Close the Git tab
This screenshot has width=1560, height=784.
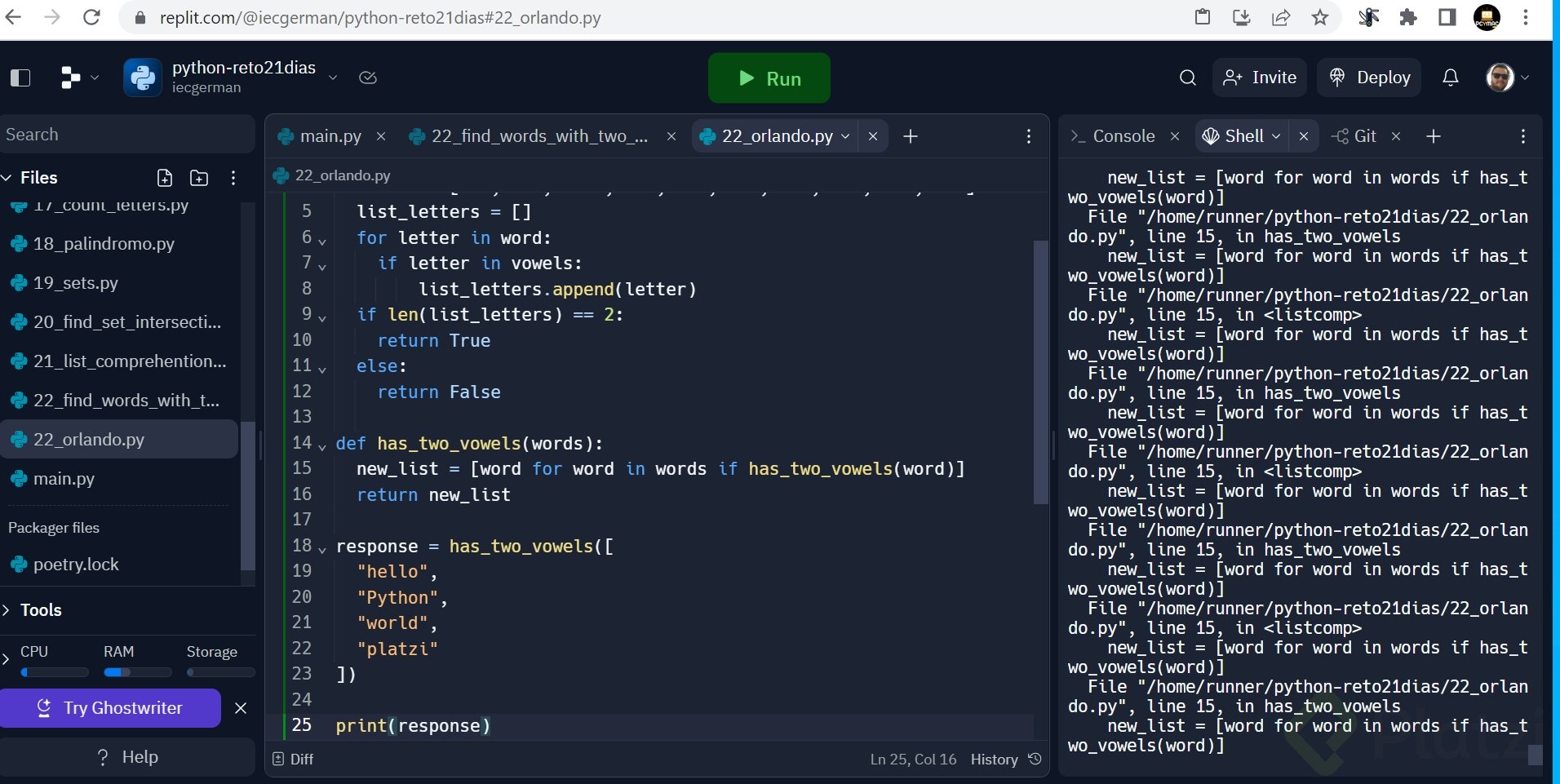click(x=1396, y=136)
